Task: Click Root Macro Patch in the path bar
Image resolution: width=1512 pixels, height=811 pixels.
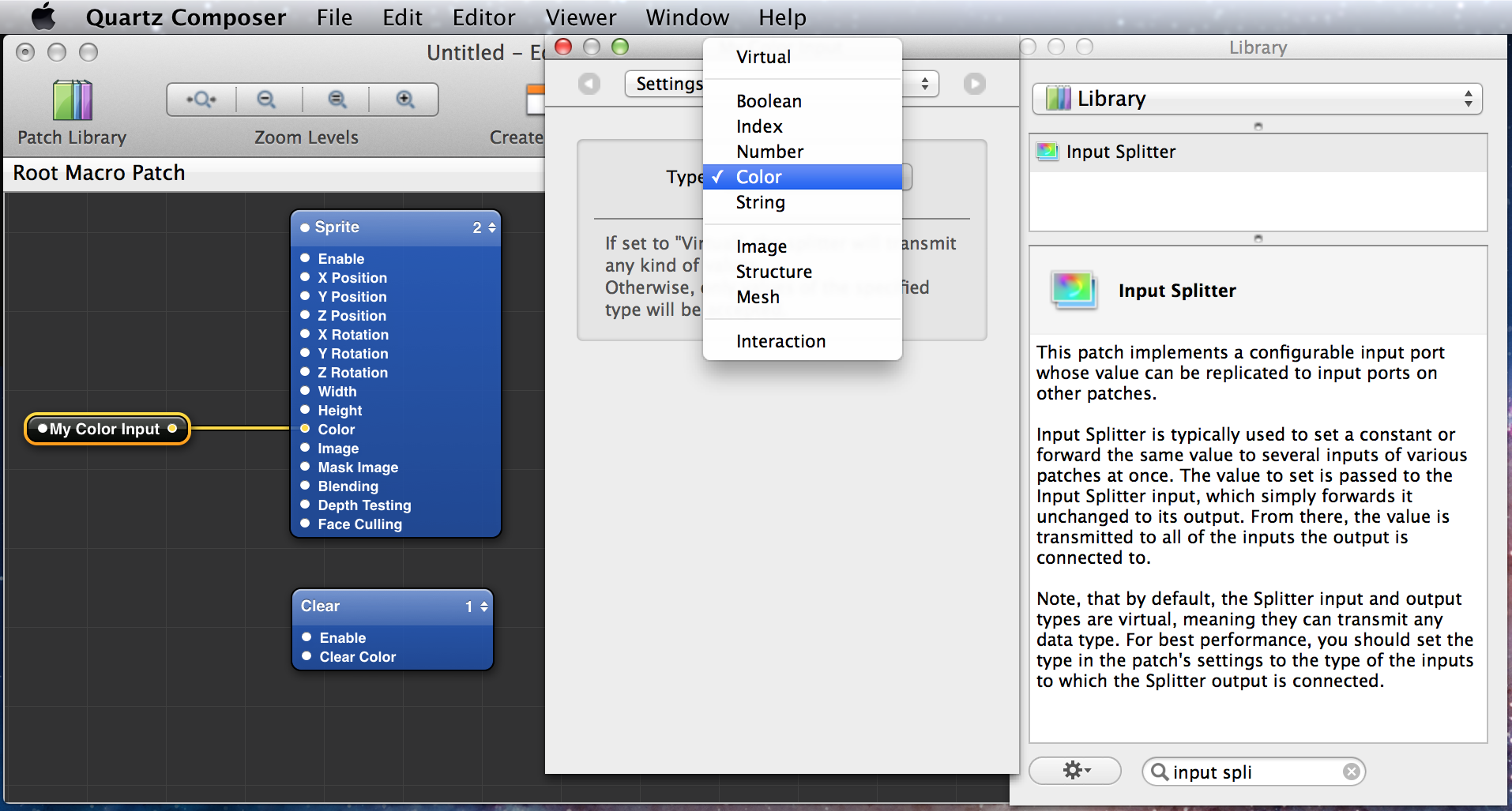Action: click(100, 173)
